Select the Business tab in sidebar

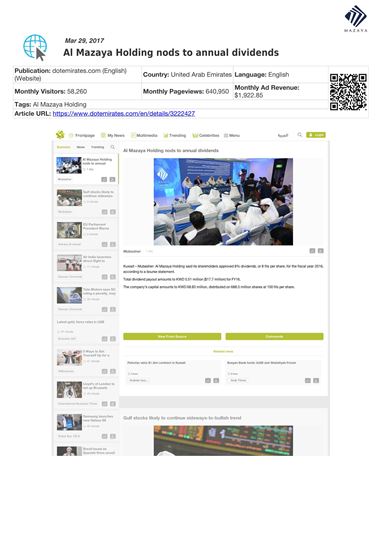[63, 147]
